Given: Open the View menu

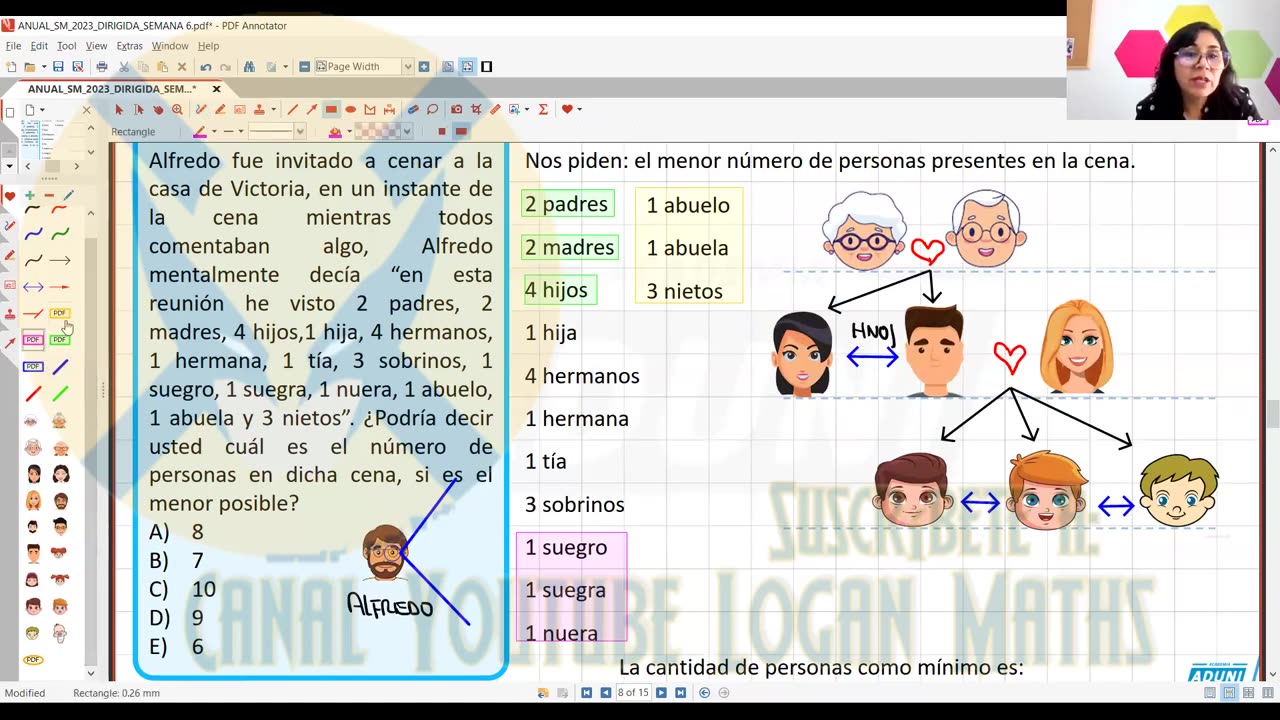Looking at the screenshot, I should (x=96, y=46).
